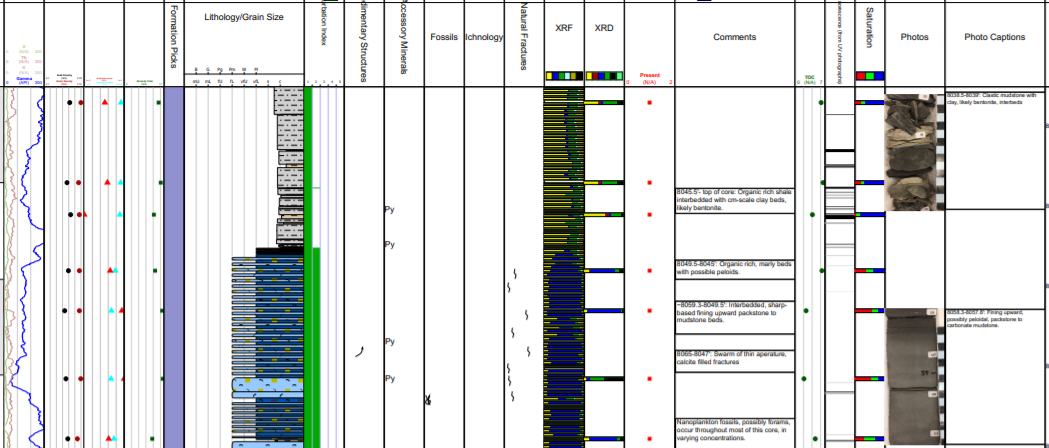Click the topmost Py accessory mineral label
Screen dimensions: 1049x448
390,210
